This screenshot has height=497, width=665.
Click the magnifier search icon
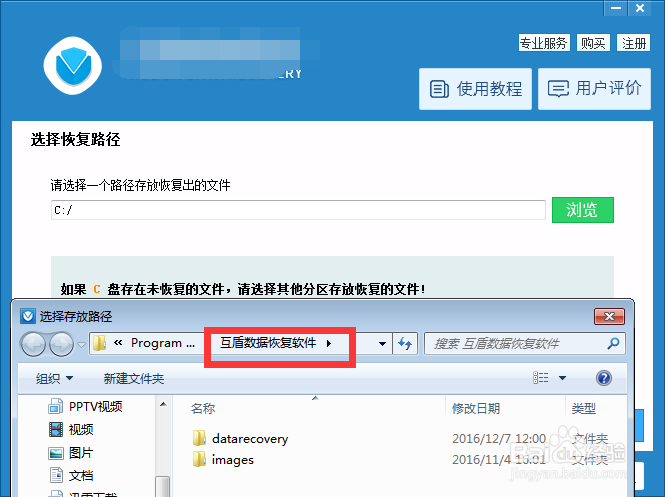pos(613,343)
